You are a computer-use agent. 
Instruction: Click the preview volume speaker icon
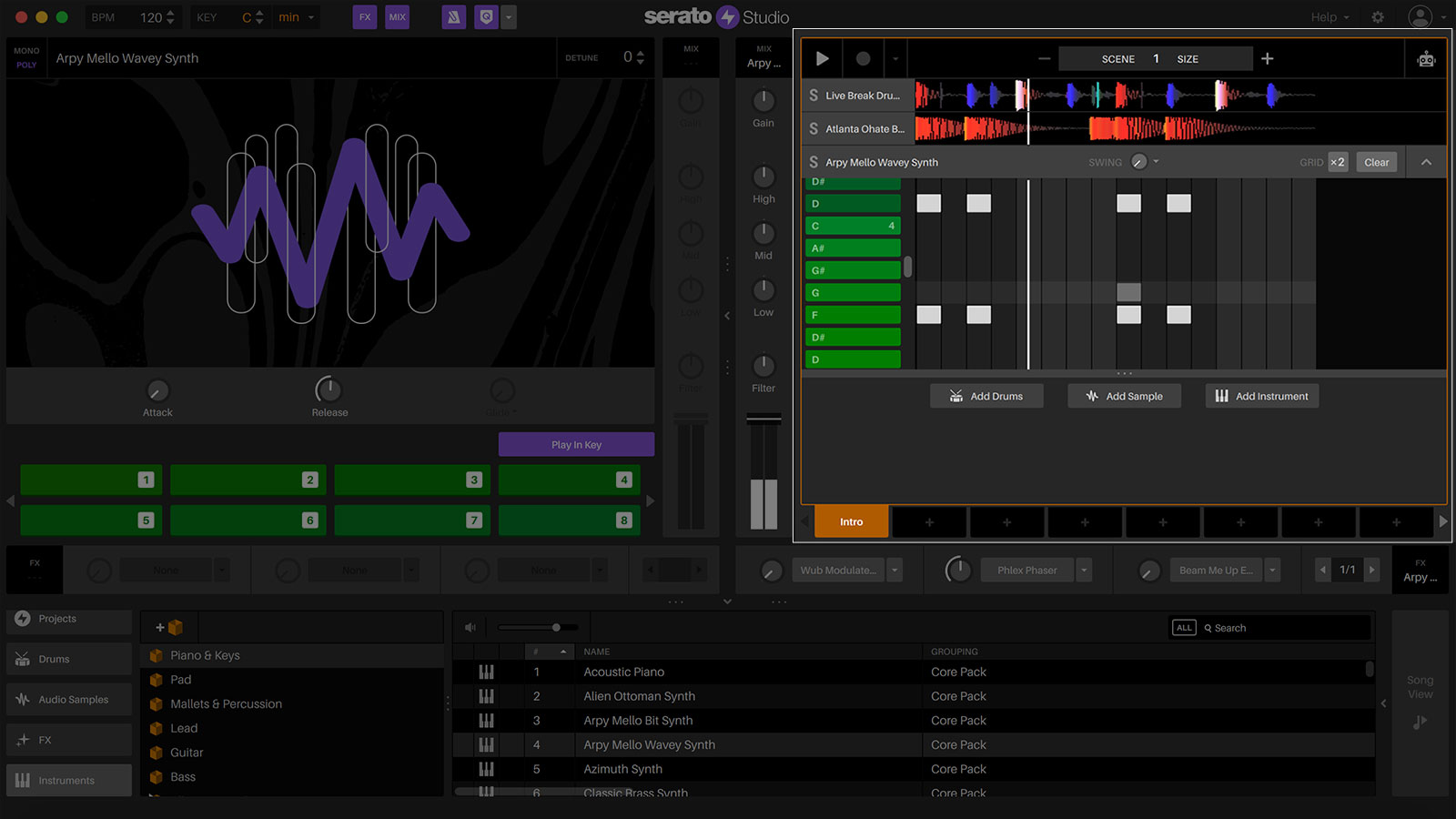(x=470, y=627)
